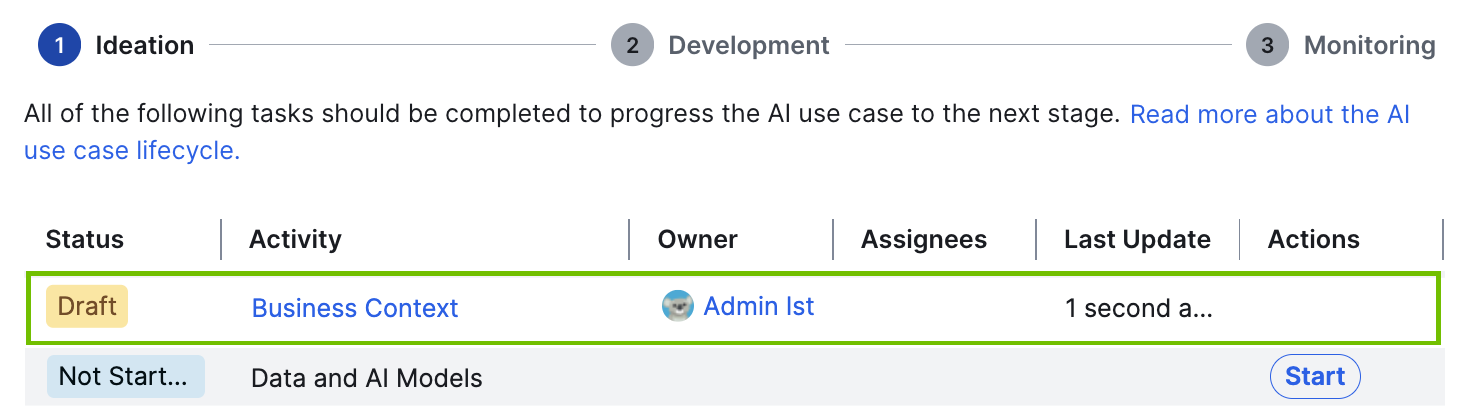Sort by the Owner column header
Image resolution: width=1474 pixels, height=419 pixels.
[x=698, y=240]
